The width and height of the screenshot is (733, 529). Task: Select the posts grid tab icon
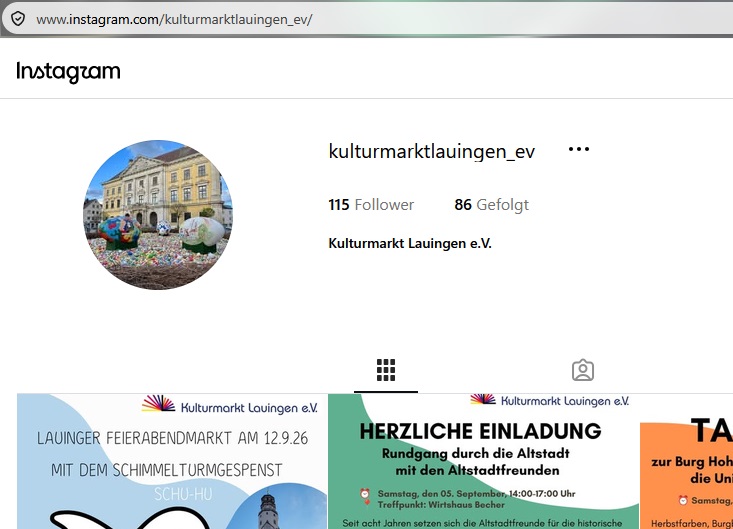pyautogui.click(x=386, y=370)
